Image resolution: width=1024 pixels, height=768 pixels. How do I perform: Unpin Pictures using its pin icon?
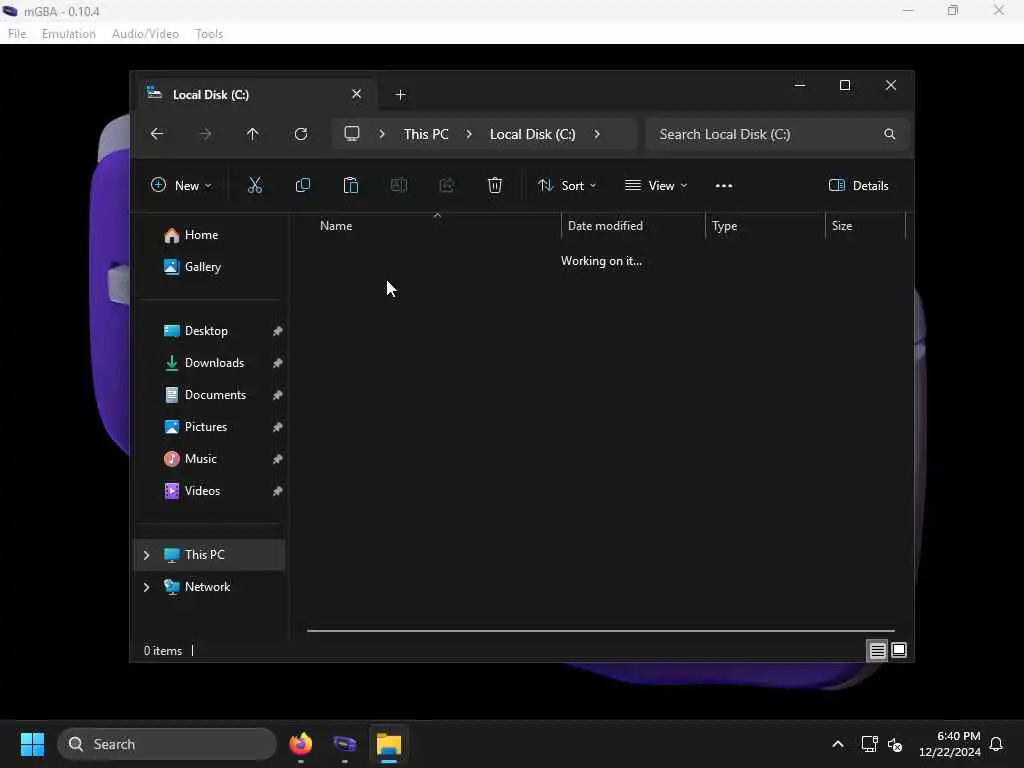click(x=278, y=427)
